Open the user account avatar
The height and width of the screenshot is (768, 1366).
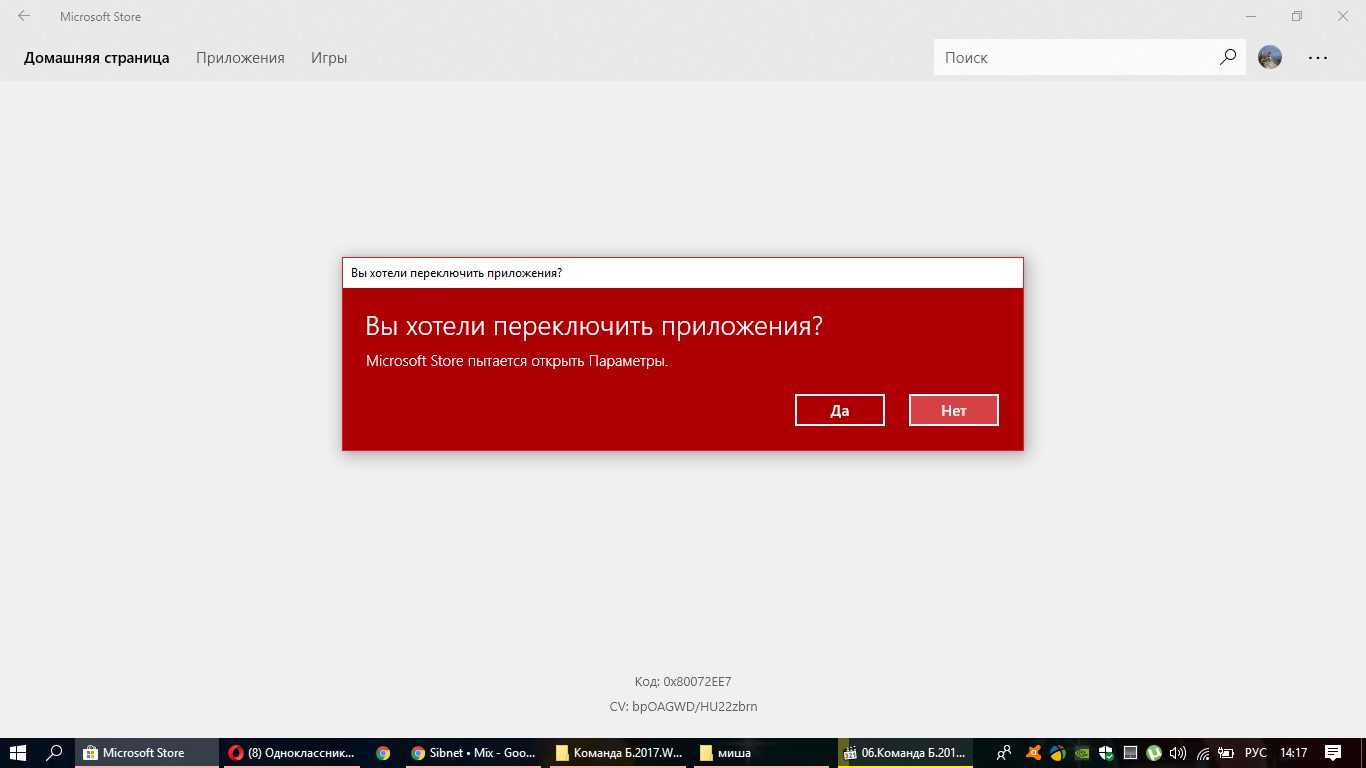pyautogui.click(x=1270, y=58)
